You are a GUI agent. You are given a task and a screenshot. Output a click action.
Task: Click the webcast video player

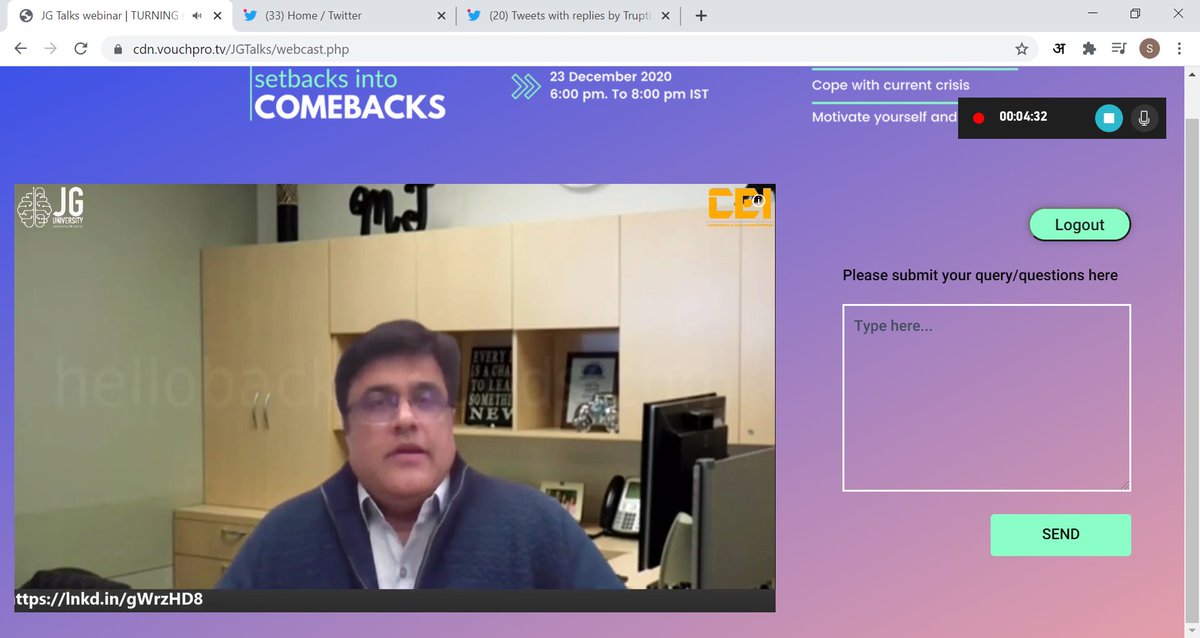coord(395,398)
